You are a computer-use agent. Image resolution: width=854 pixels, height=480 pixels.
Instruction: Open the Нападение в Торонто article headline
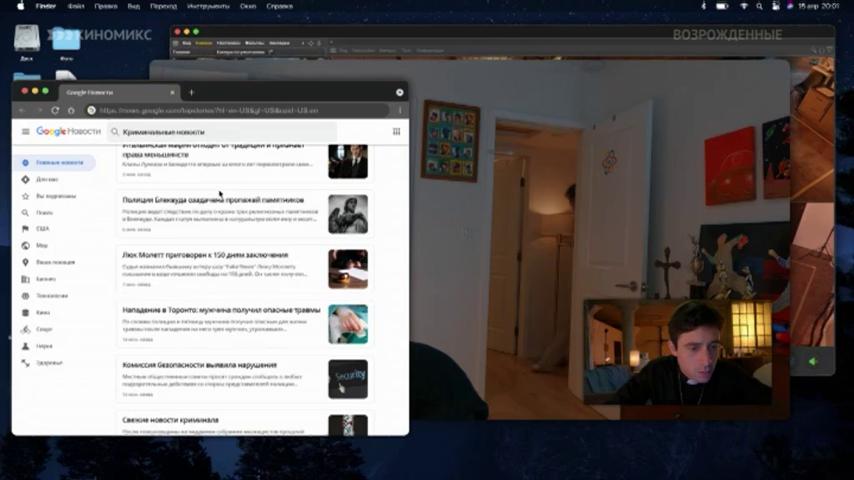[x=221, y=310]
